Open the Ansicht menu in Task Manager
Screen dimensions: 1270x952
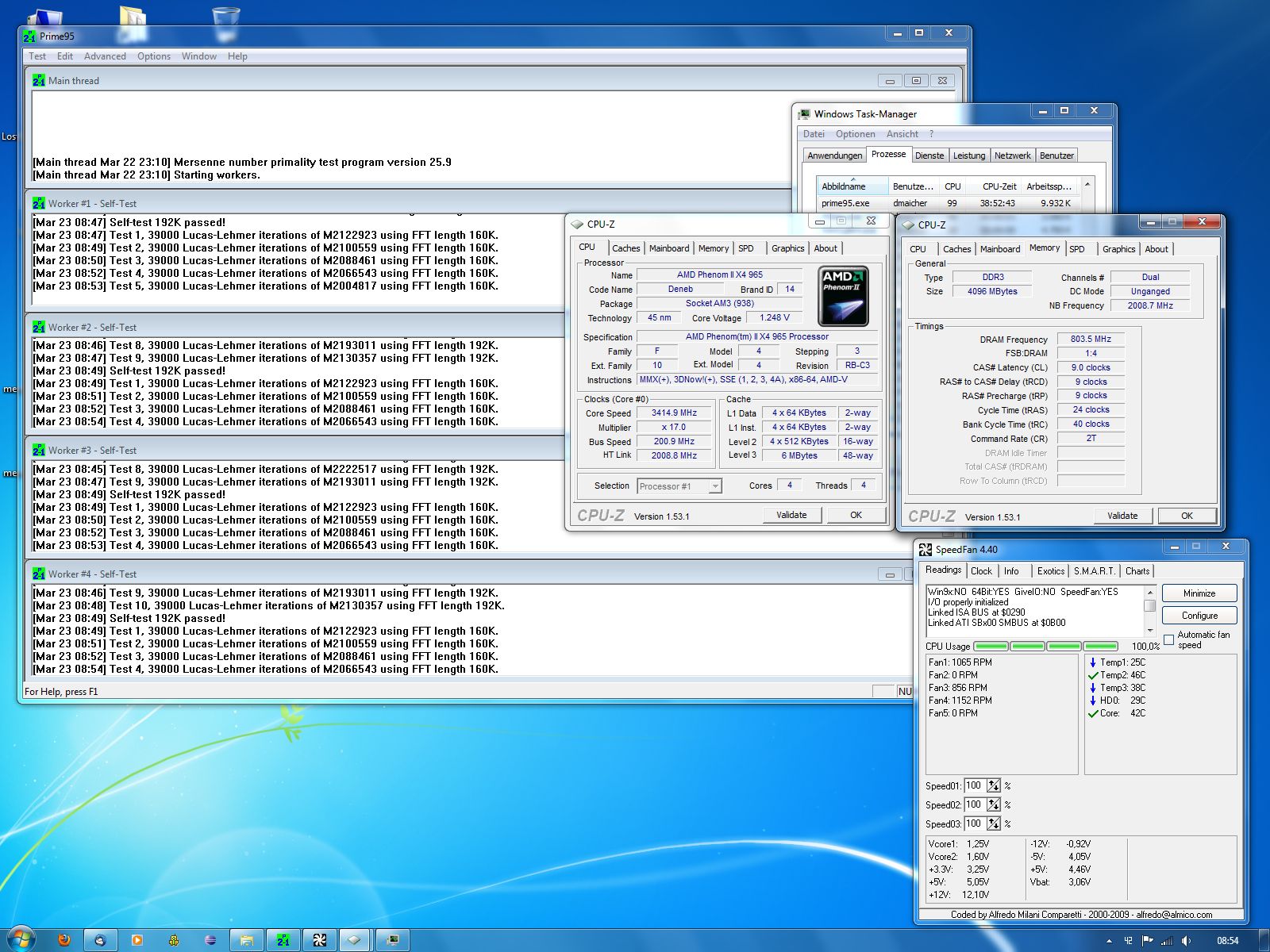[x=902, y=134]
